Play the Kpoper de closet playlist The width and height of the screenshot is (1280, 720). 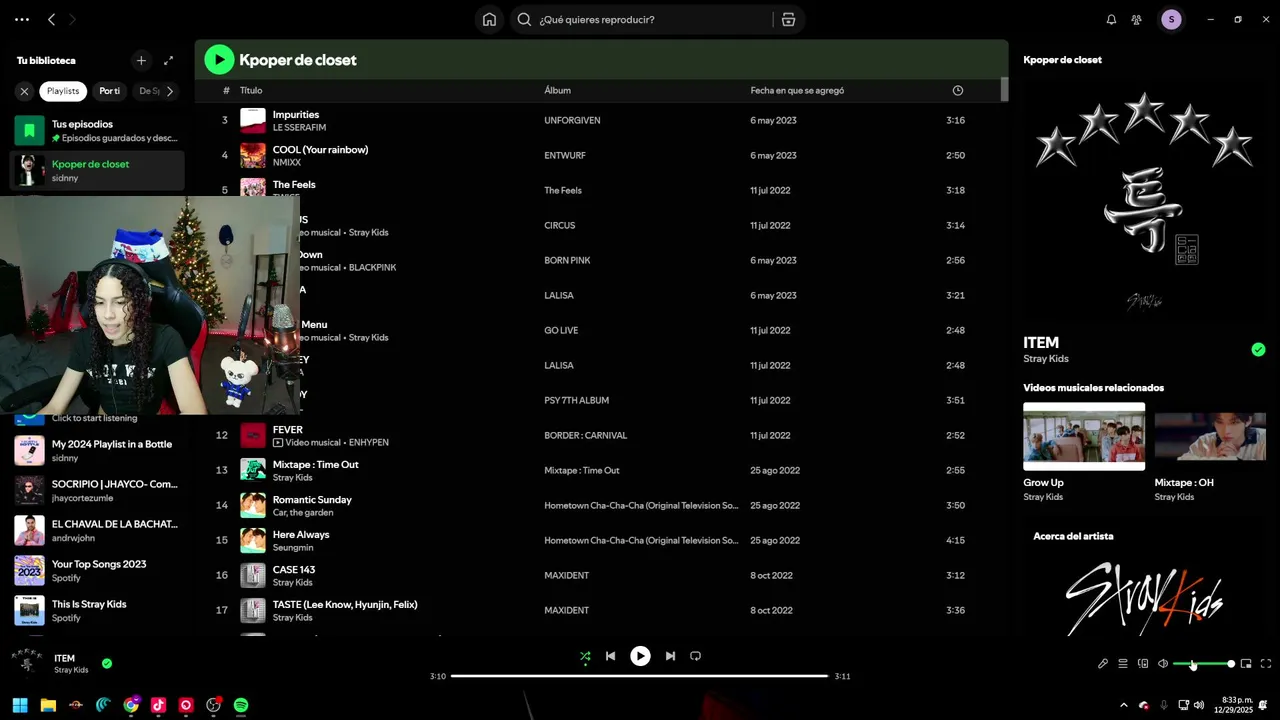tap(219, 60)
